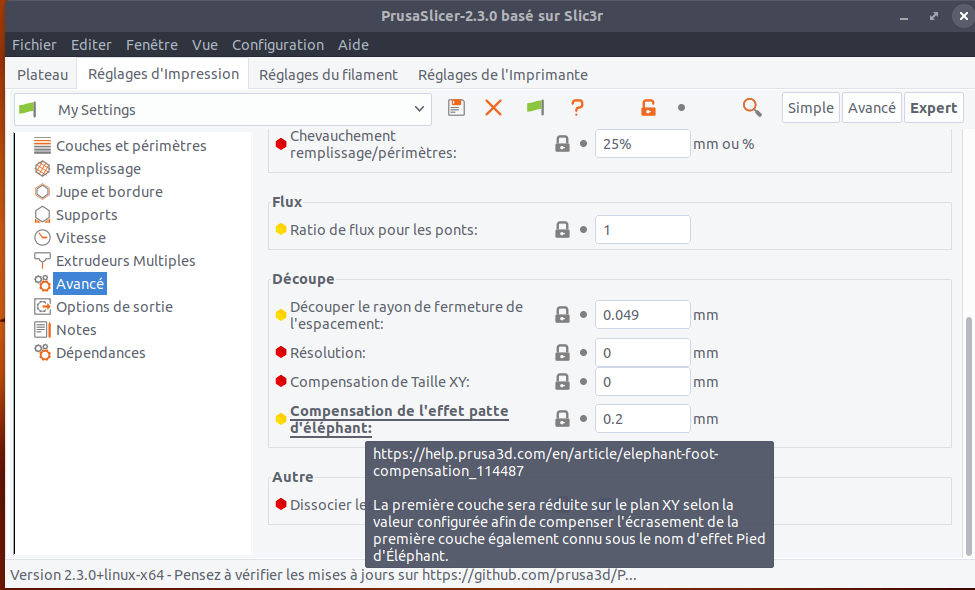Click the grey dot next to the toolbar padlock
The image size is (975, 590).
coord(682,108)
